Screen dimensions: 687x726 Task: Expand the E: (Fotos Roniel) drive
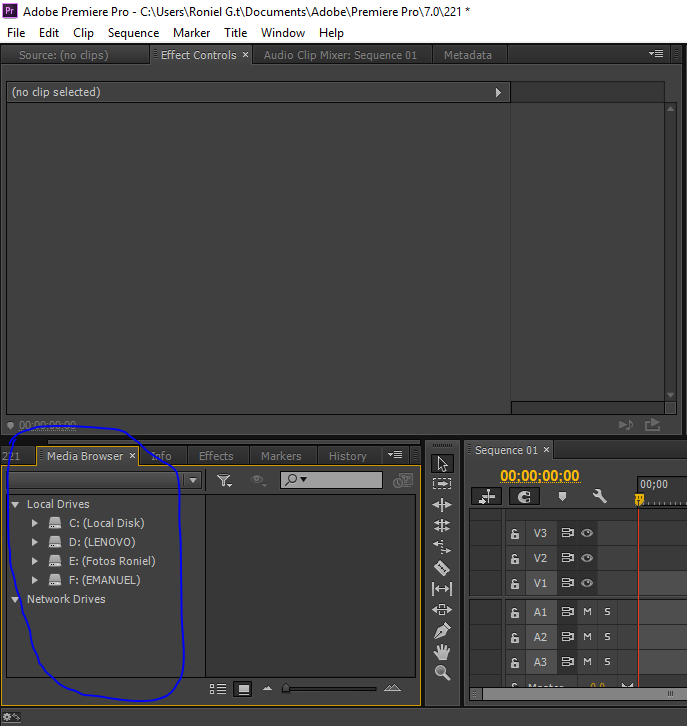click(x=34, y=561)
